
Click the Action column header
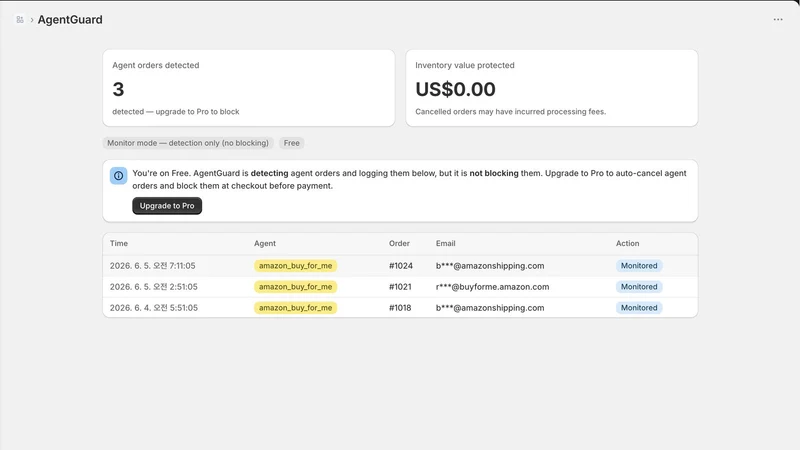(627, 243)
